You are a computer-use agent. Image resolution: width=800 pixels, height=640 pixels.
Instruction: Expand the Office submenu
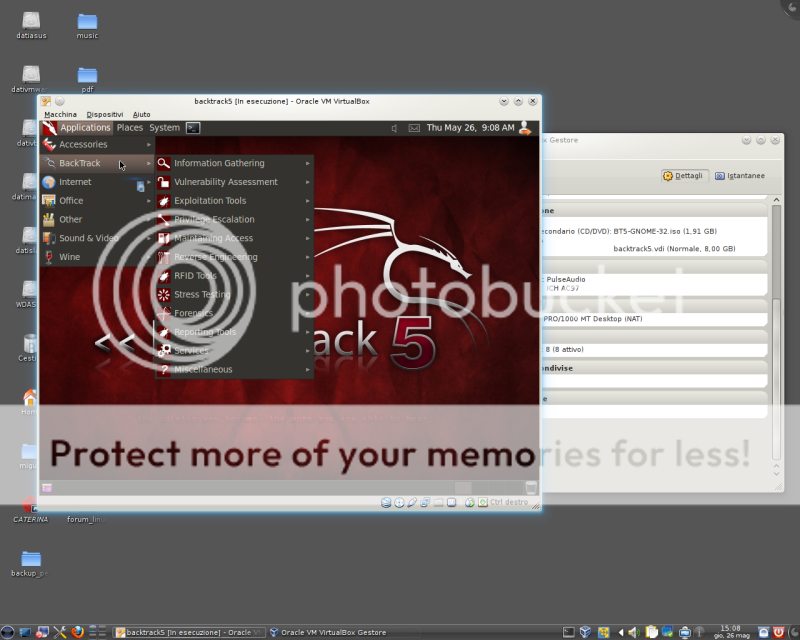tap(97, 201)
